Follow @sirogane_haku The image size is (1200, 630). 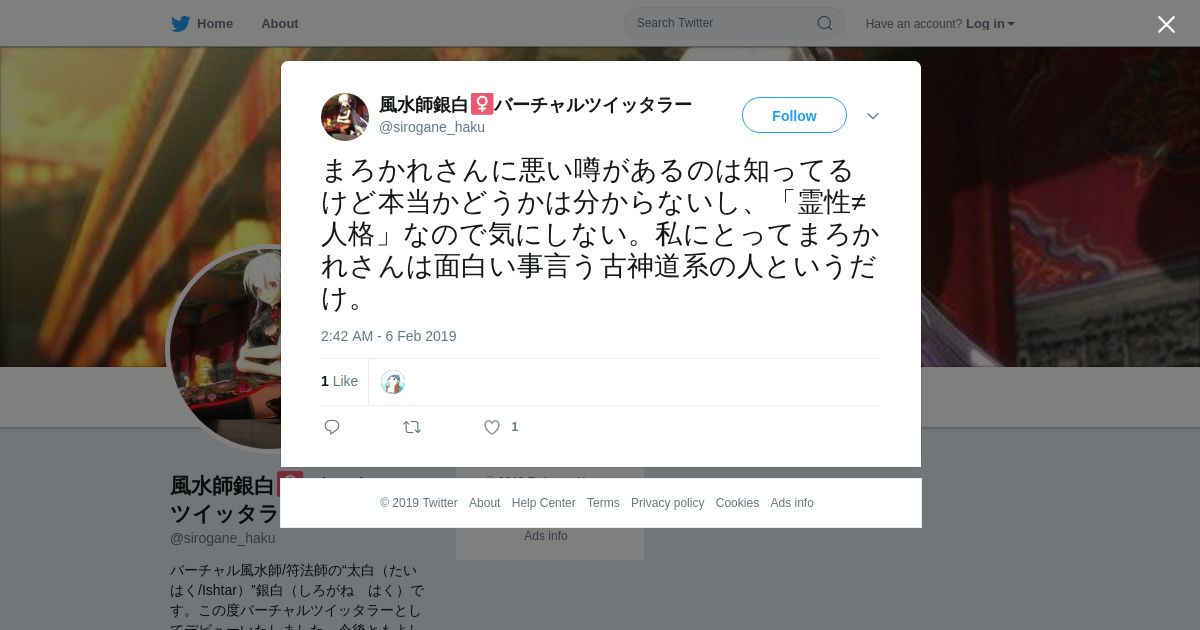(x=794, y=115)
